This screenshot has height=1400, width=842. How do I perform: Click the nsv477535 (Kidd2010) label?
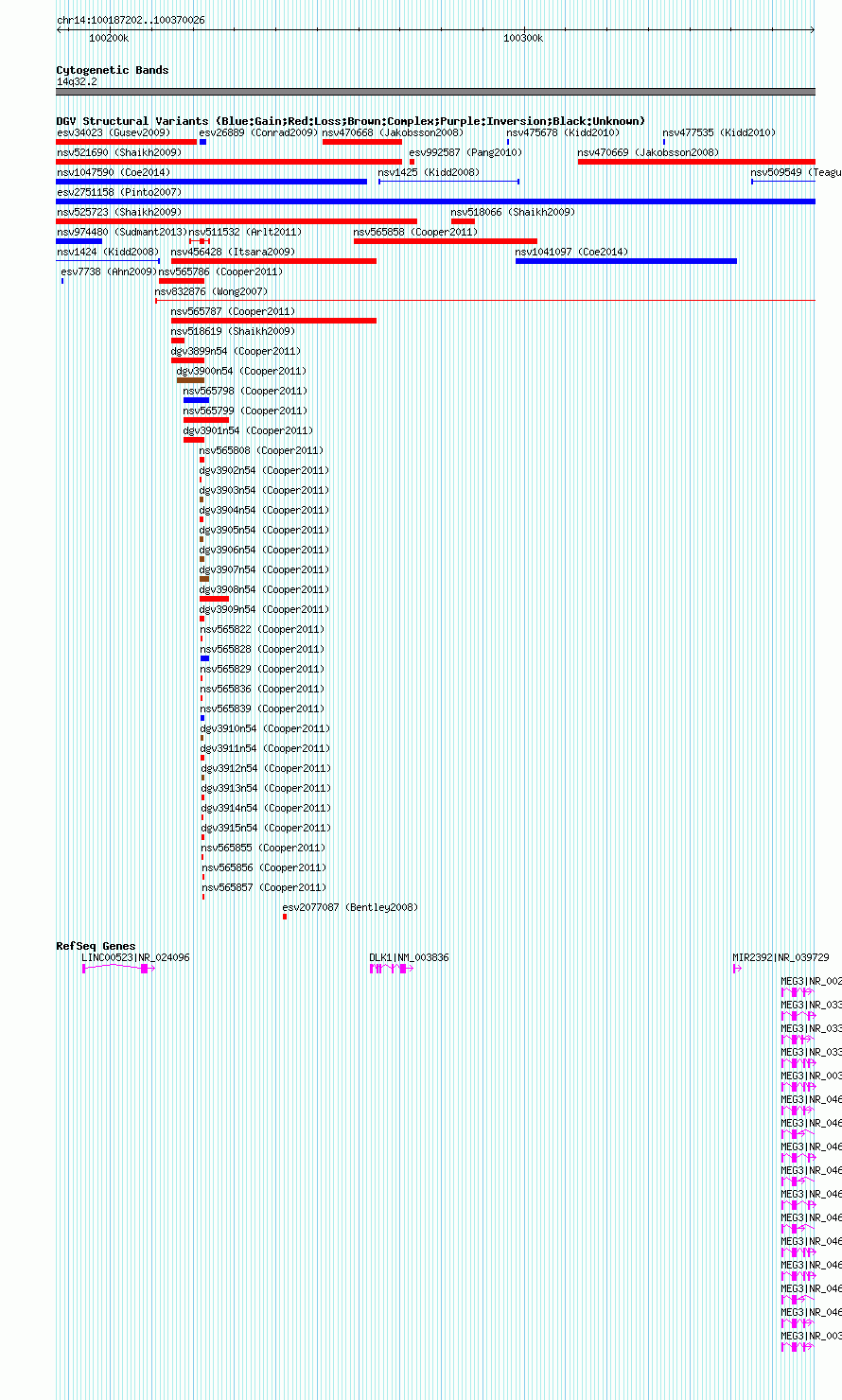pyautogui.click(x=719, y=132)
